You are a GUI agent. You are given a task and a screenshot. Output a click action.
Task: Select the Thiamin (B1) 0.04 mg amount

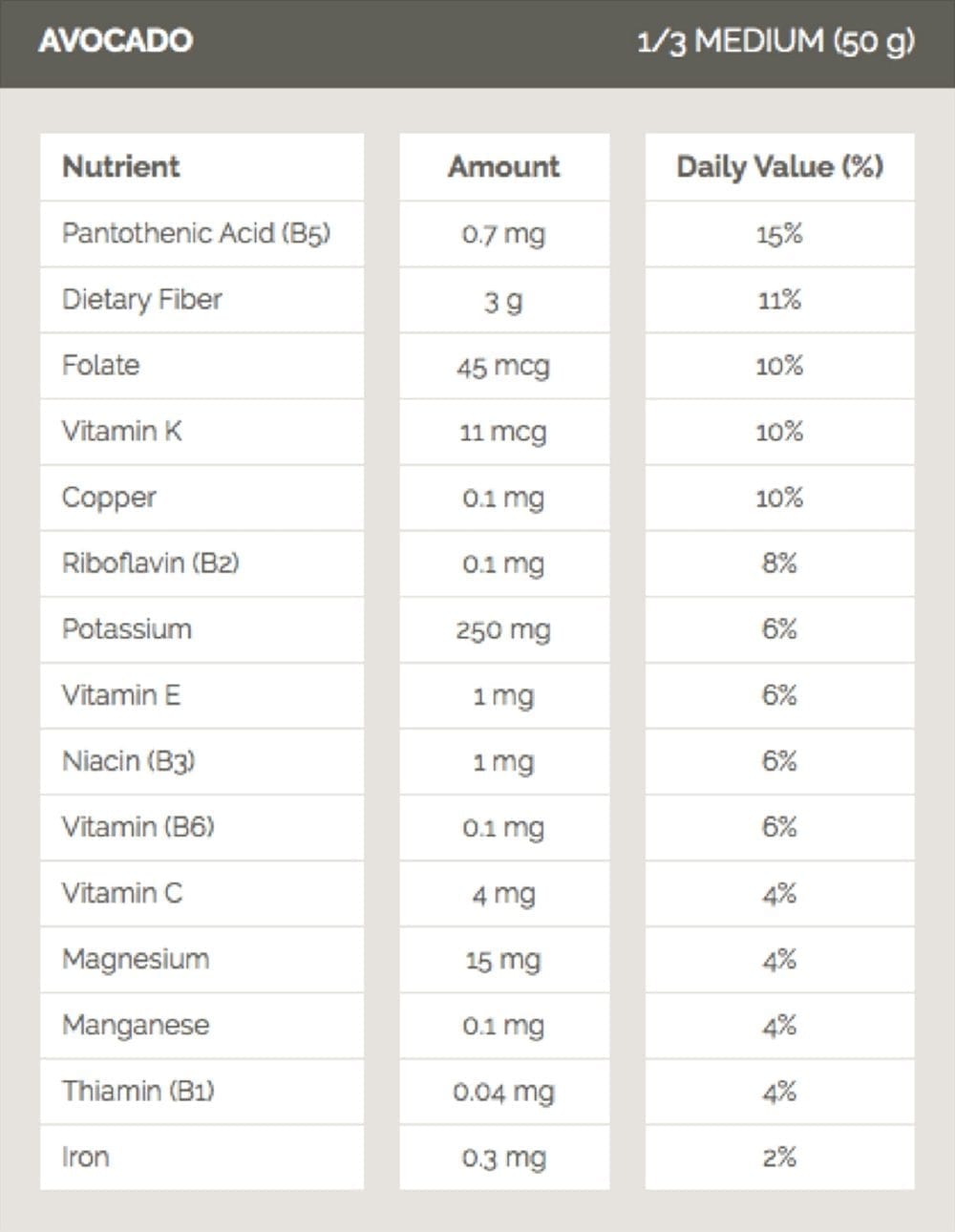(x=504, y=1092)
